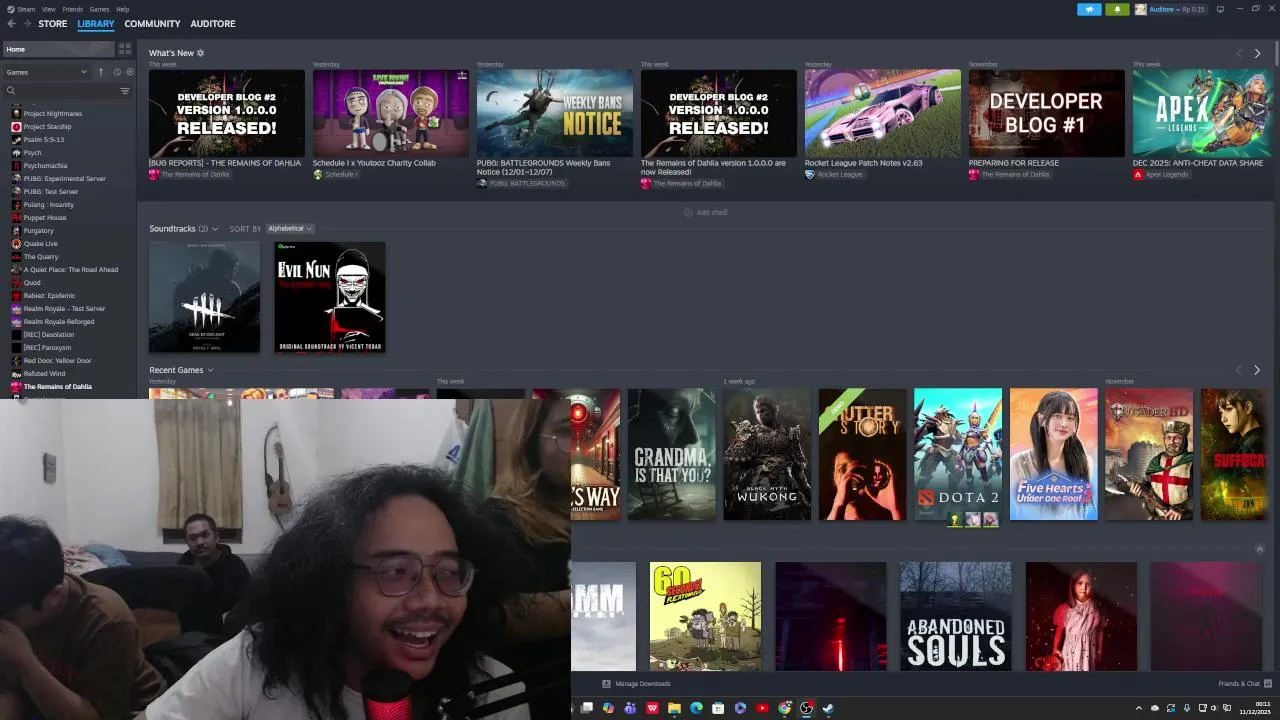Open OBS Studio in the taskbar
This screenshot has width=1280, height=720.
pos(806,708)
